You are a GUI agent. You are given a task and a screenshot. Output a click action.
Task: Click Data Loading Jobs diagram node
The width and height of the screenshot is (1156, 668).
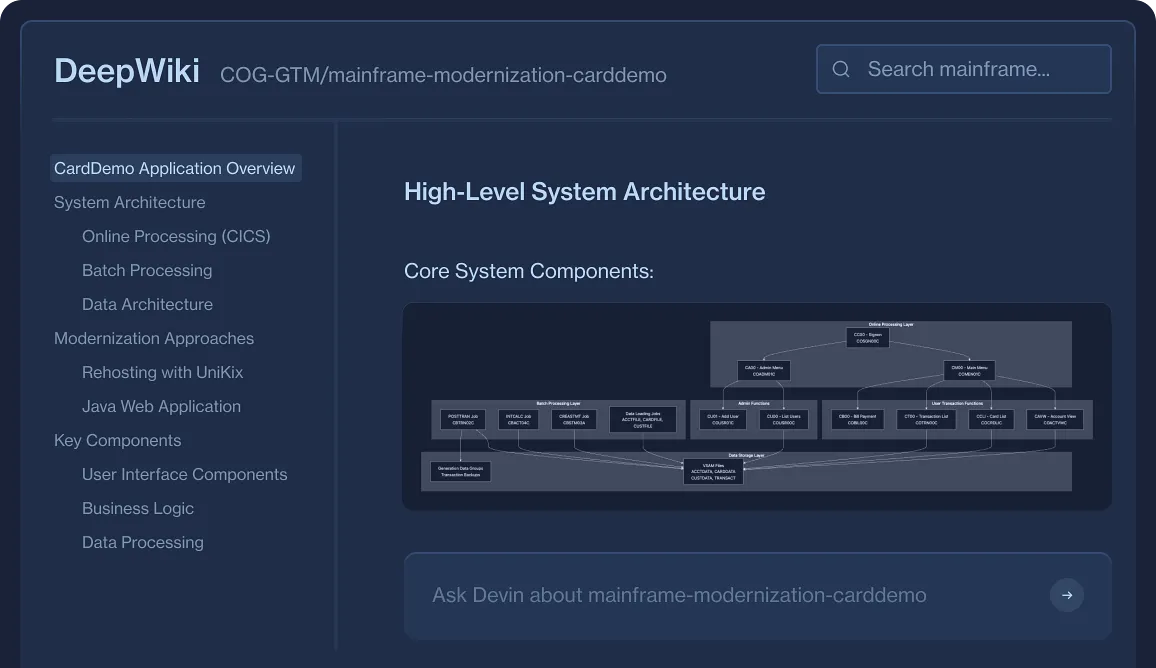coord(643,420)
